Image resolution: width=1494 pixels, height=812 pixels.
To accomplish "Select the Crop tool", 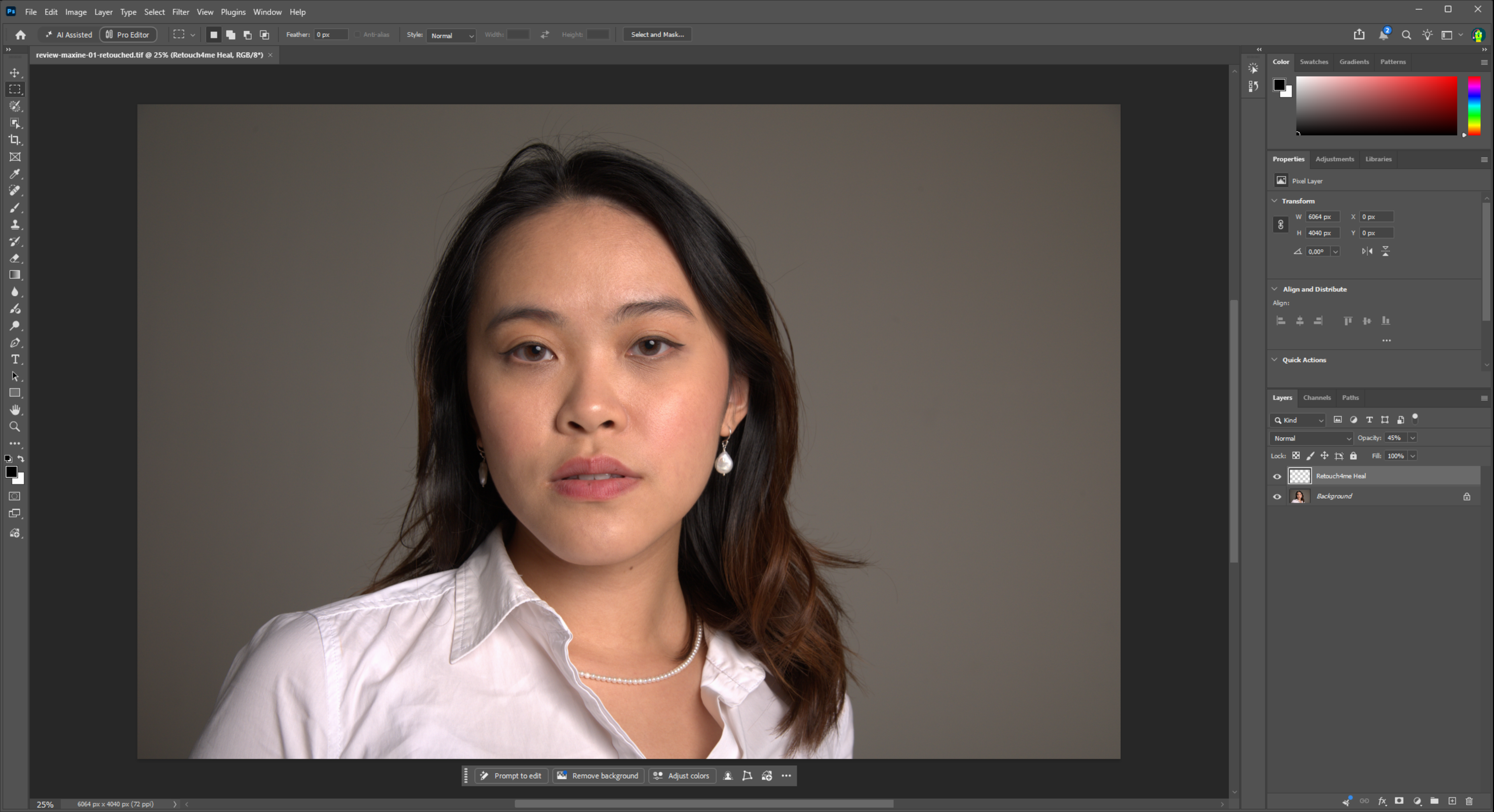I will pos(15,140).
